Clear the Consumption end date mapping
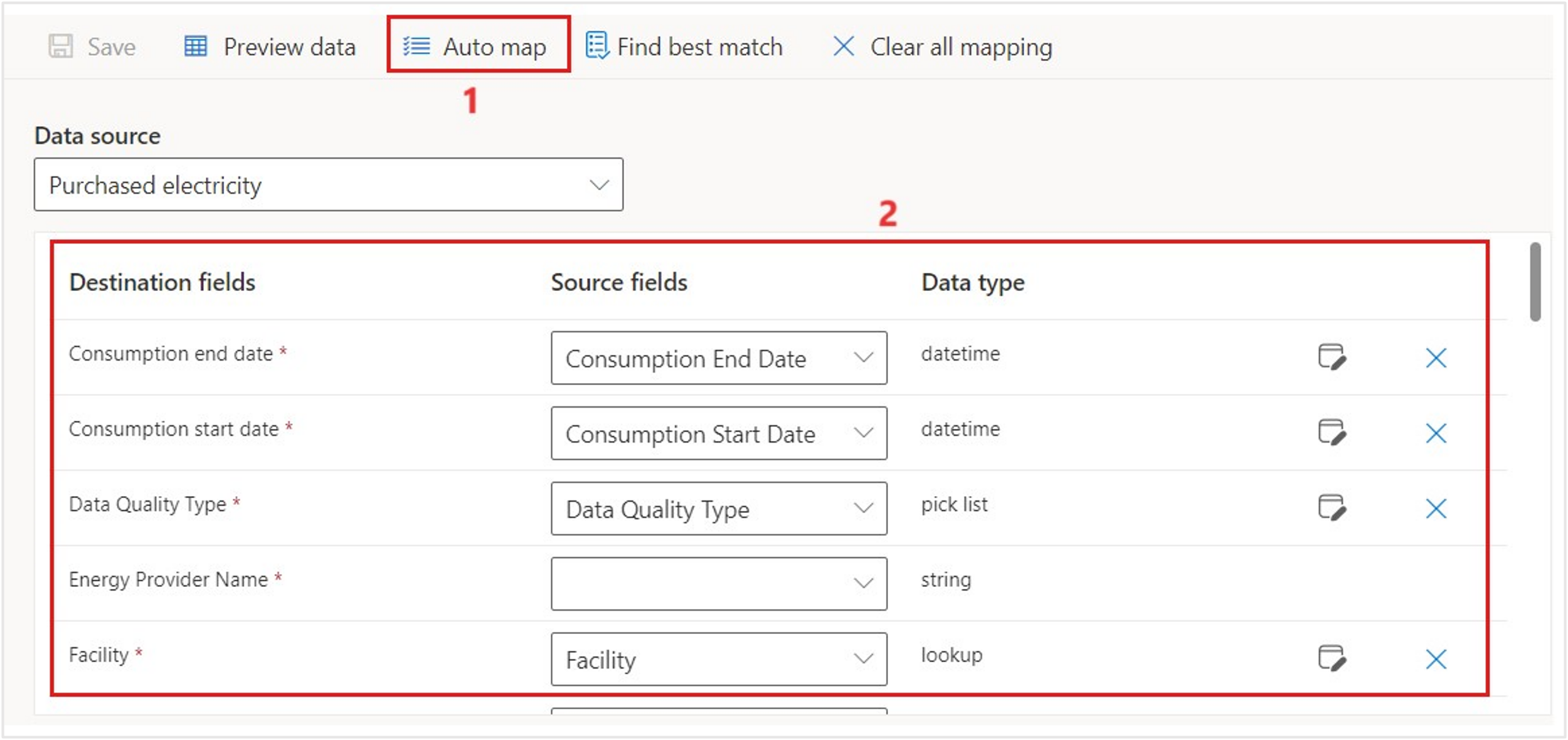This screenshot has width=1568, height=740. pyautogui.click(x=1436, y=358)
